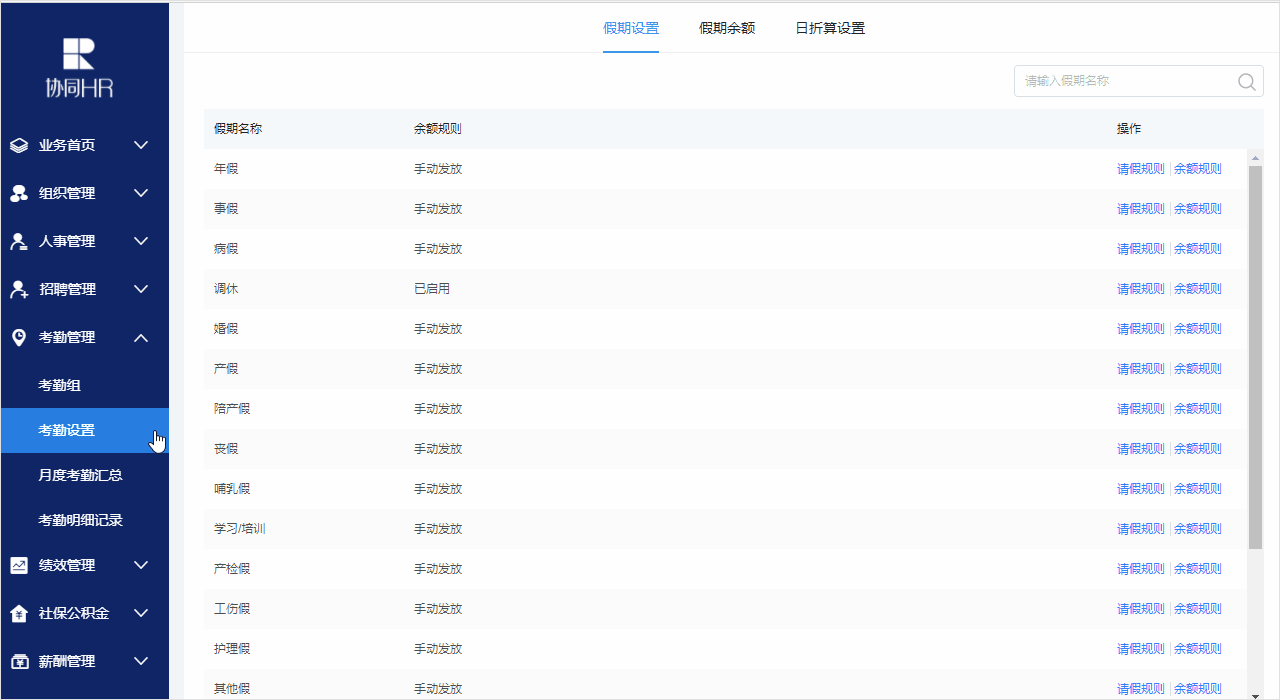Switch to the 假期余额 tab
Viewport: 1280px width, 700px height.
727,28
